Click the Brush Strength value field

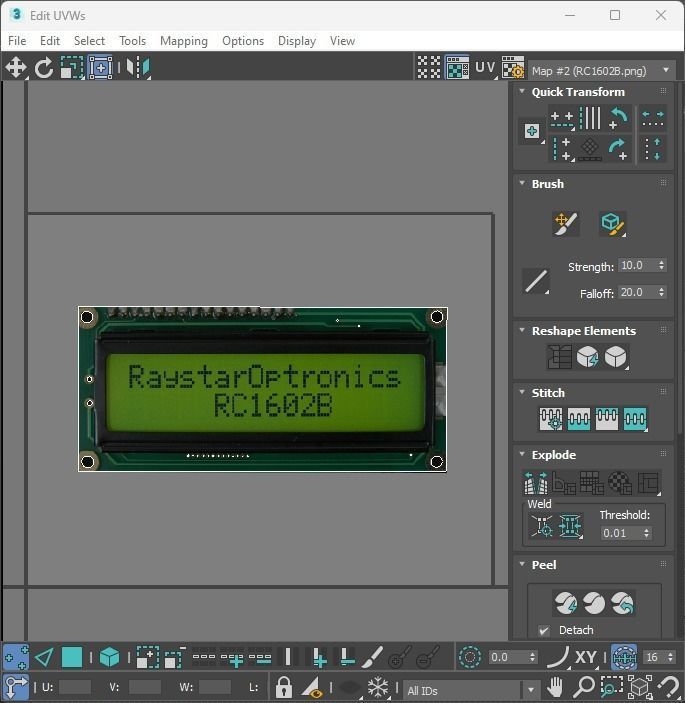coord(637,265)
